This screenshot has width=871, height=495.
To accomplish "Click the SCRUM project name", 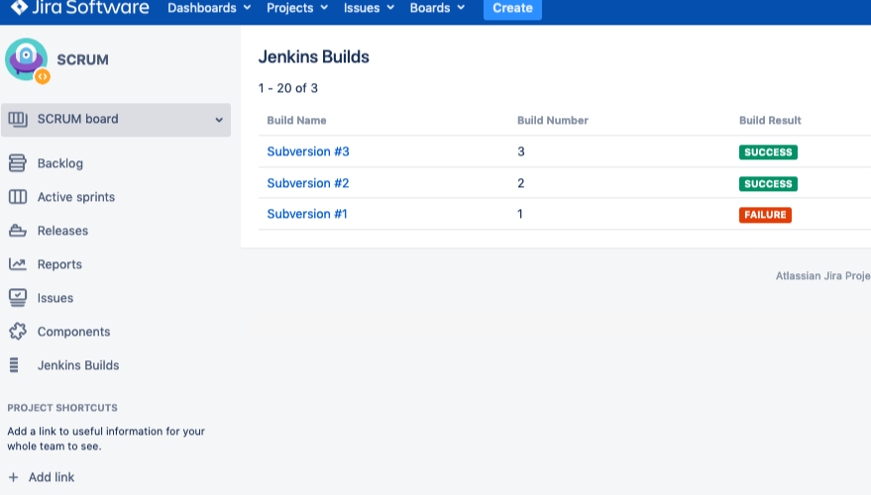I will (x=83, y=60).
